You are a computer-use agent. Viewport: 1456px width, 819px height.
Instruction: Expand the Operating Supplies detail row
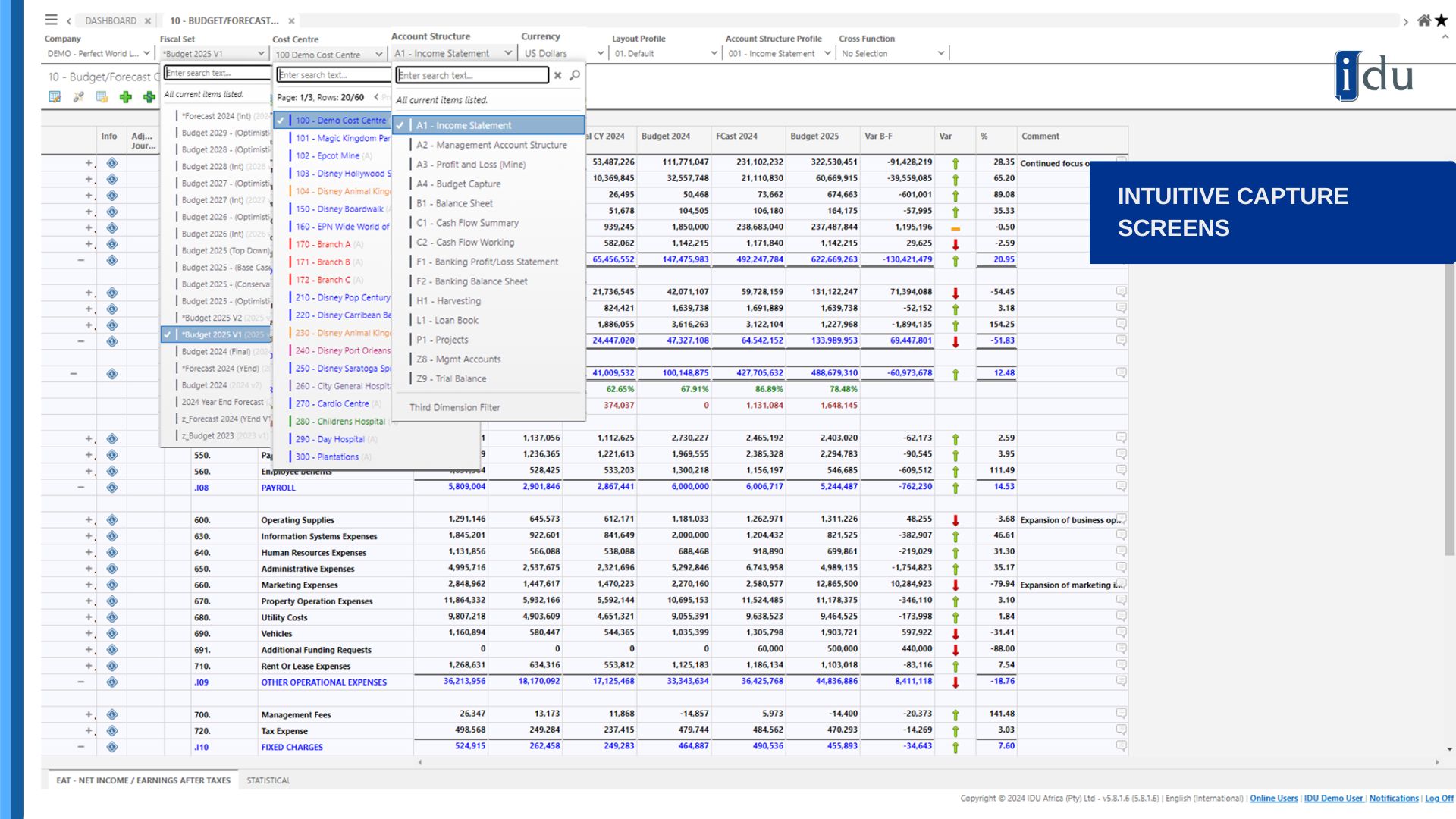coord(90,520)
